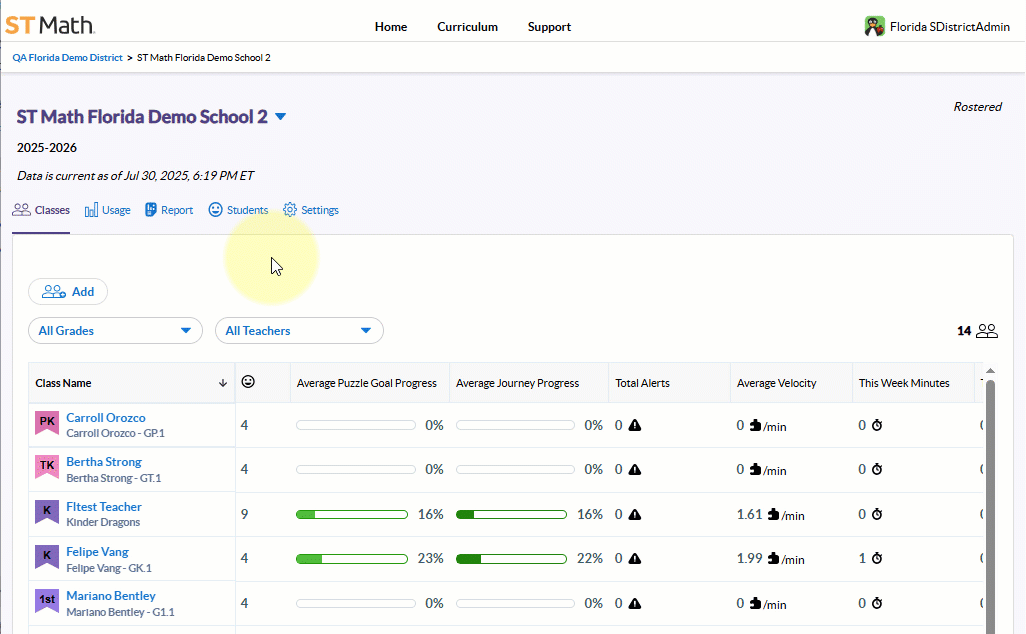1026x634 pixels.
Task: Click the Usage bar-chart icon
Action: click(90, 210)
